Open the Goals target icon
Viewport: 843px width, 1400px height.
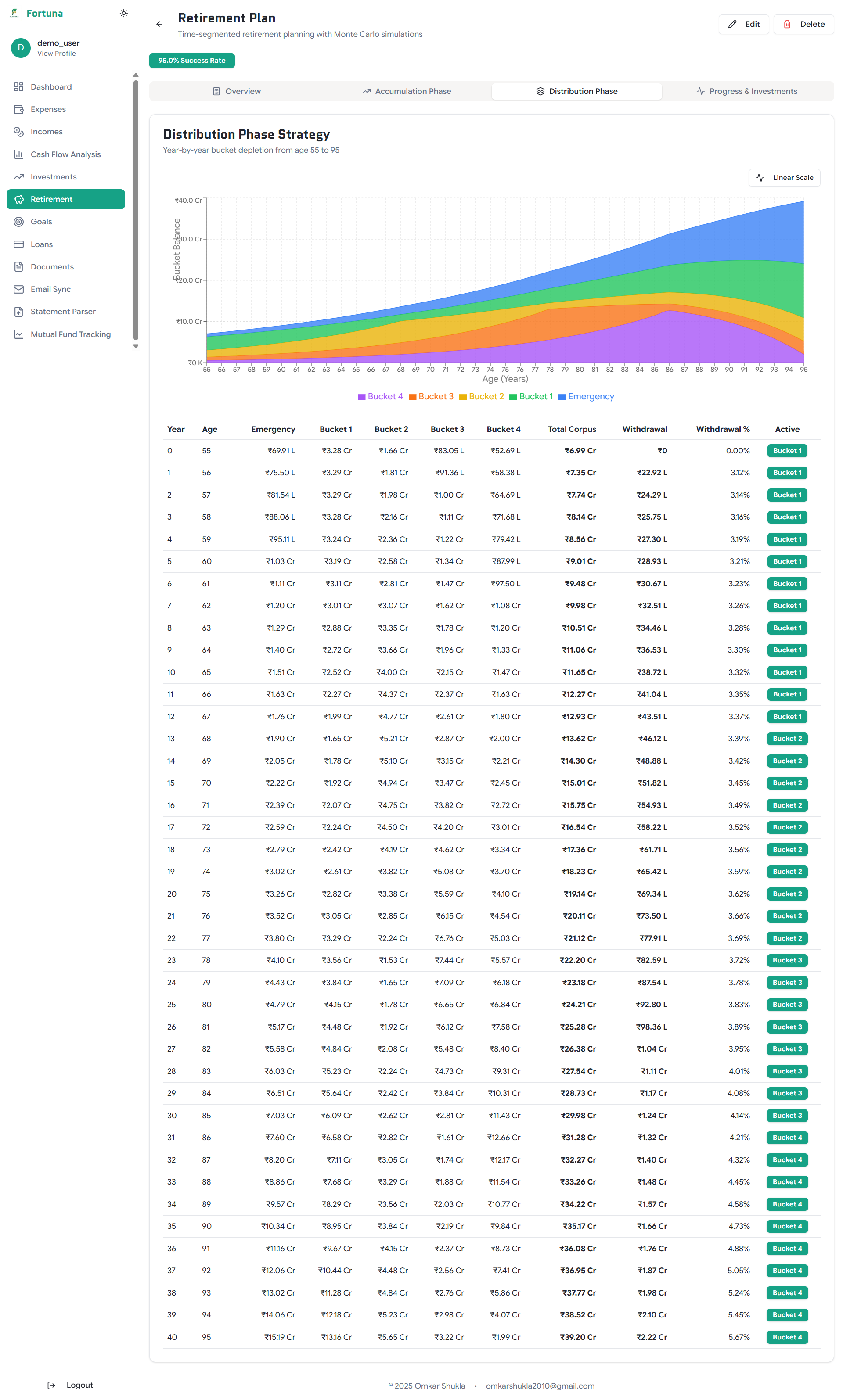coord(19,222)
